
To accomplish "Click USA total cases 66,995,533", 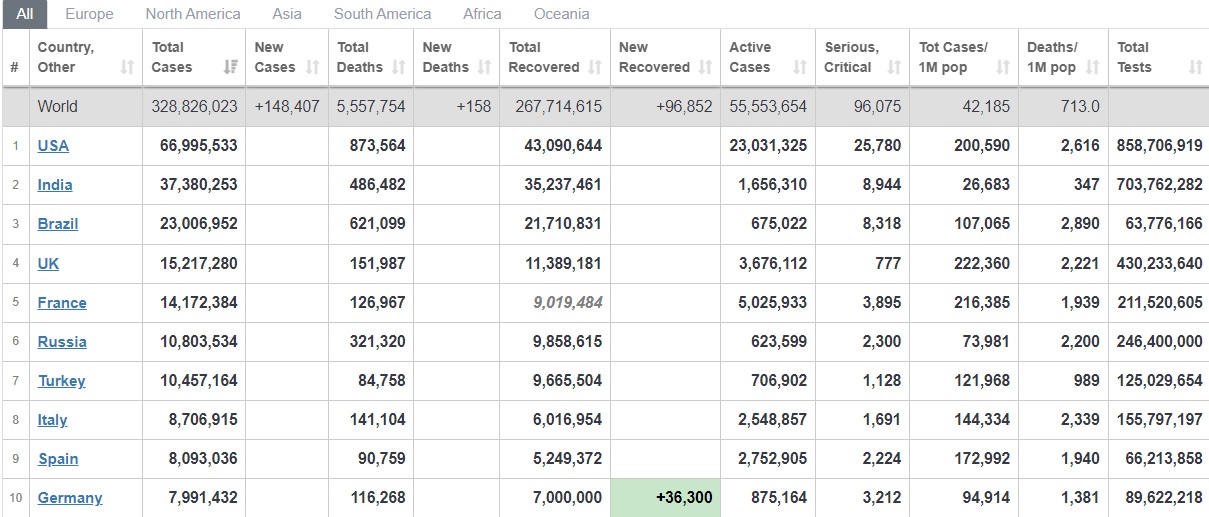I will [x=198, y=145].
